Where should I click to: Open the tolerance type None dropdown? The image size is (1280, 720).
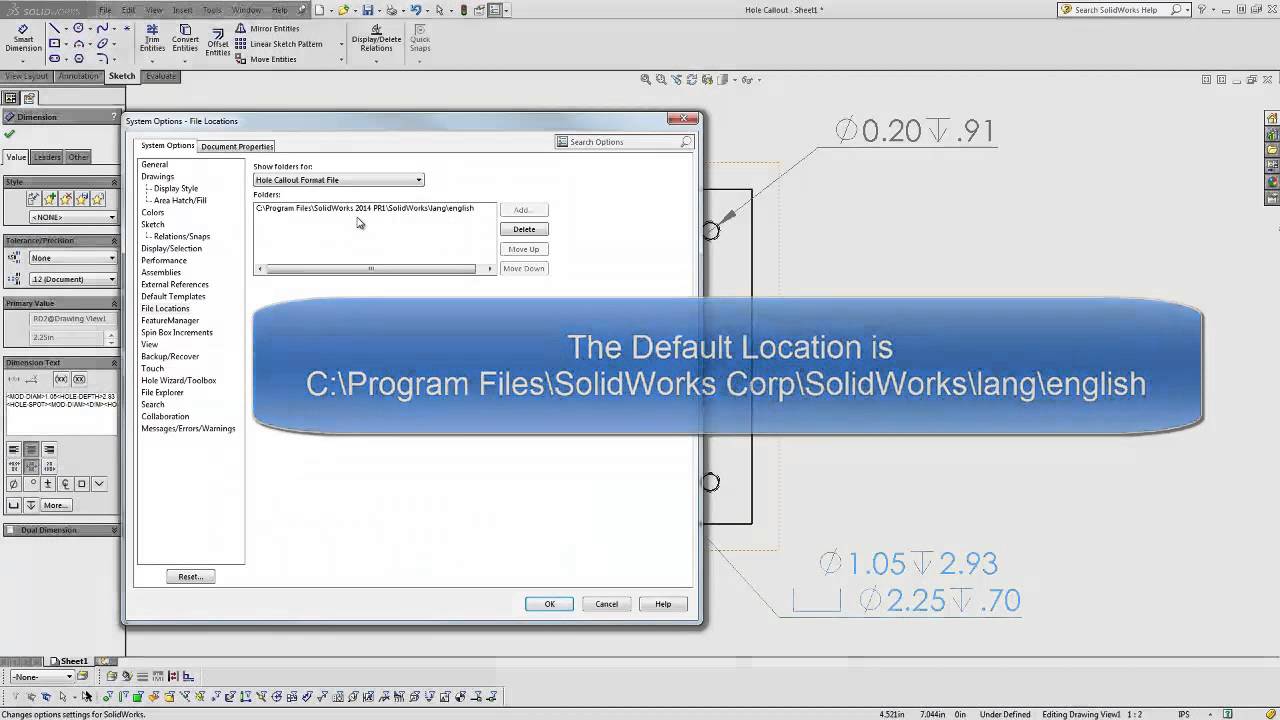pyautogui.click(x=73, y=258)
